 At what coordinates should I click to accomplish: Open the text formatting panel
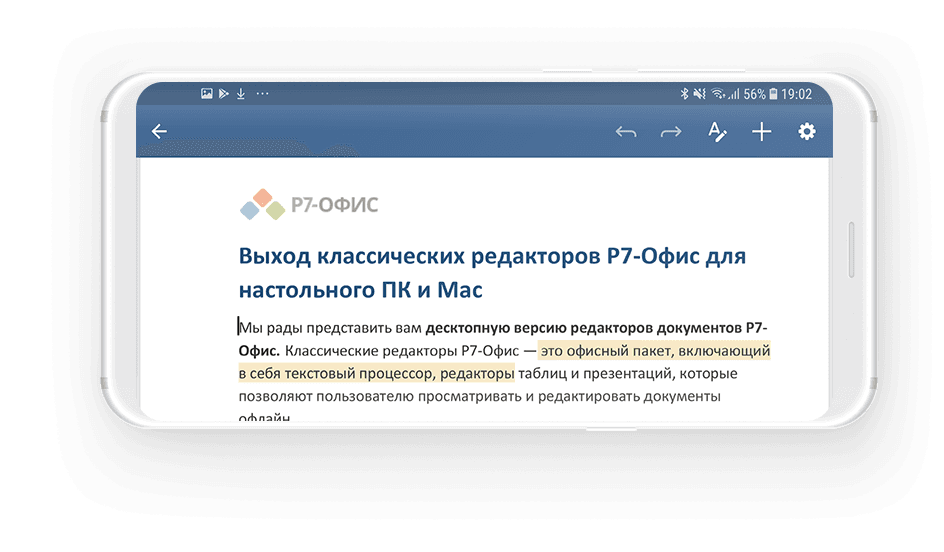(716, 131)
